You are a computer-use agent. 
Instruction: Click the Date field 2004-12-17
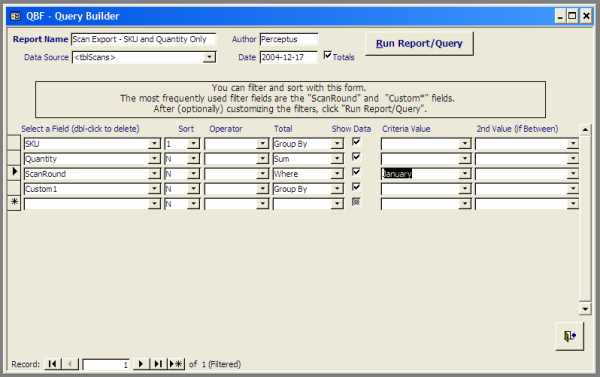289,57
